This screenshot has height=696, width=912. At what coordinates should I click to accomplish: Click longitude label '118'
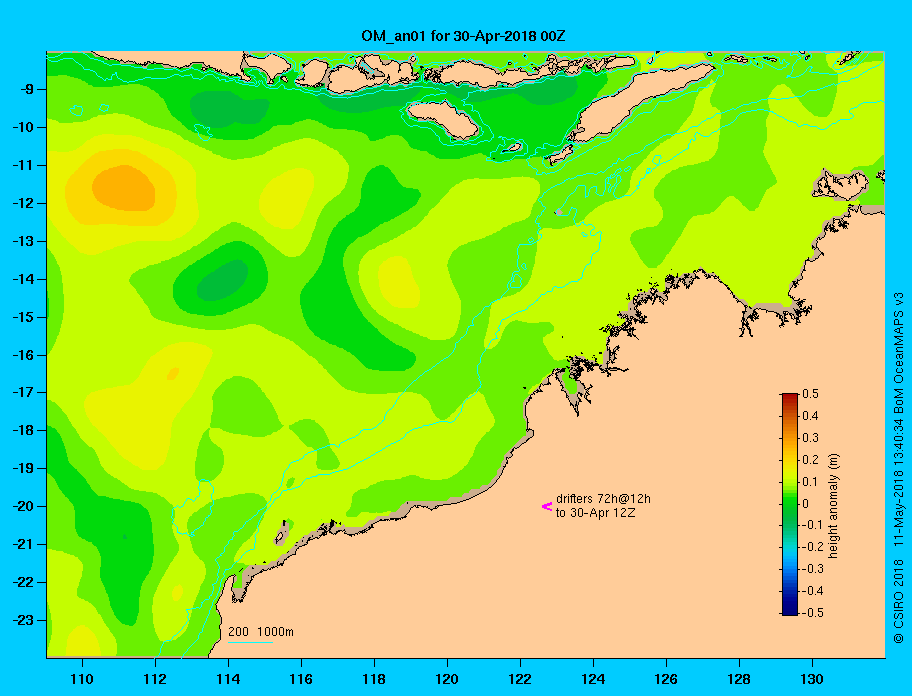tap(374, 679)
